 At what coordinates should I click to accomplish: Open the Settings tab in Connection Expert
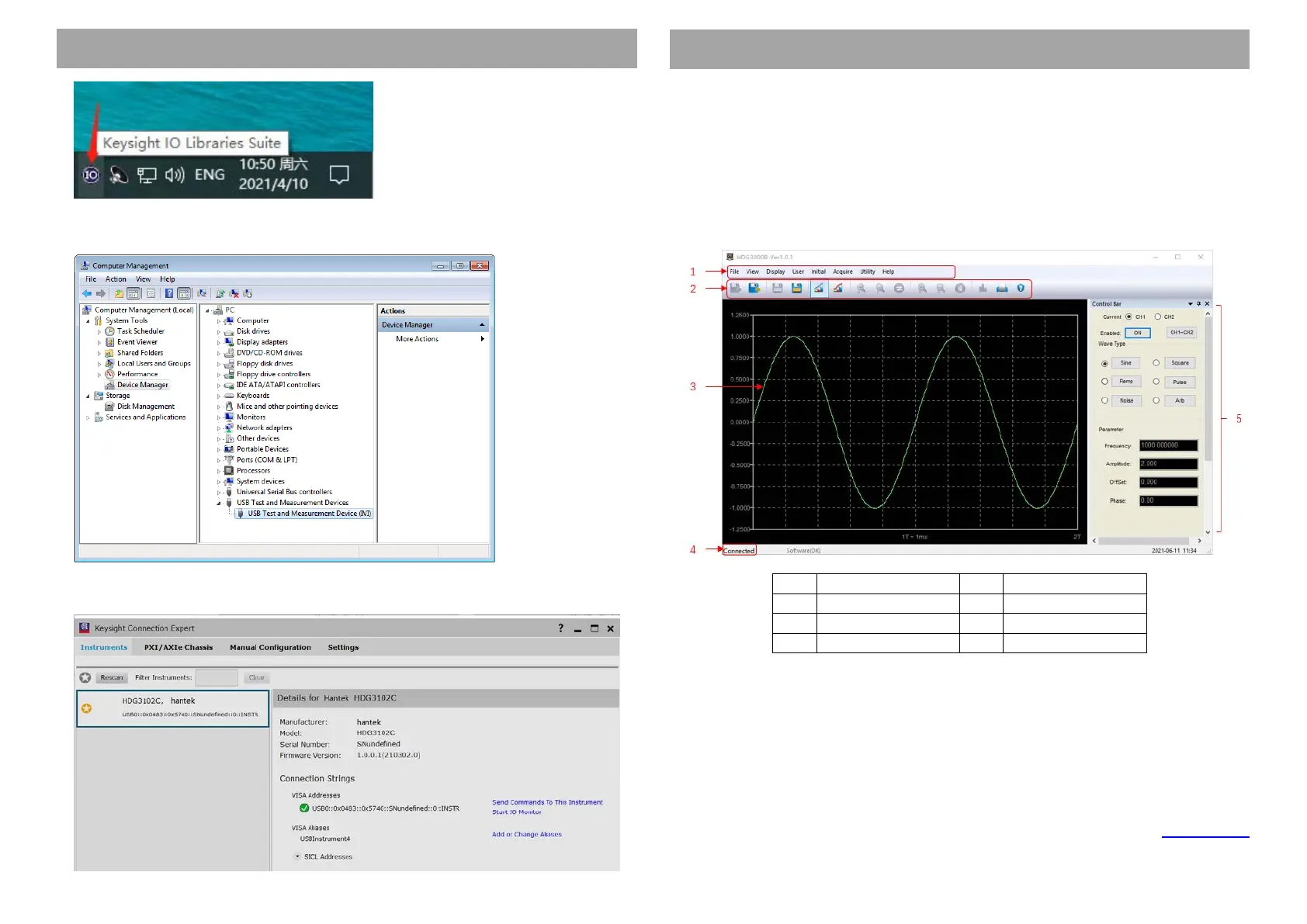tap(343, 647)
